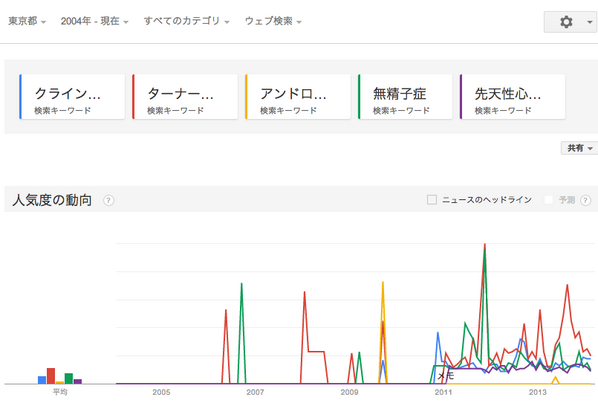Enable the ニュースのヘッドライン checkbox
598x403 pixels.
pyautogui.click(x=432, y=200)
